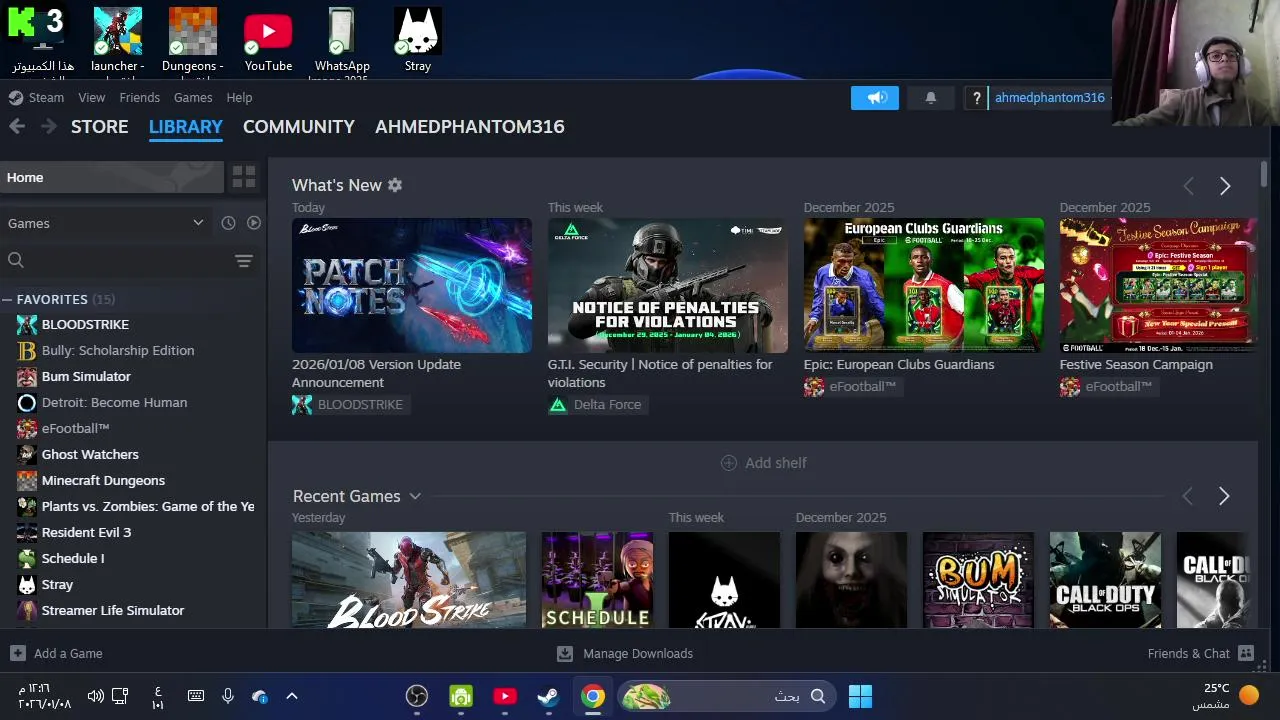Open Delta Force news source link

[x=596, y=404]
